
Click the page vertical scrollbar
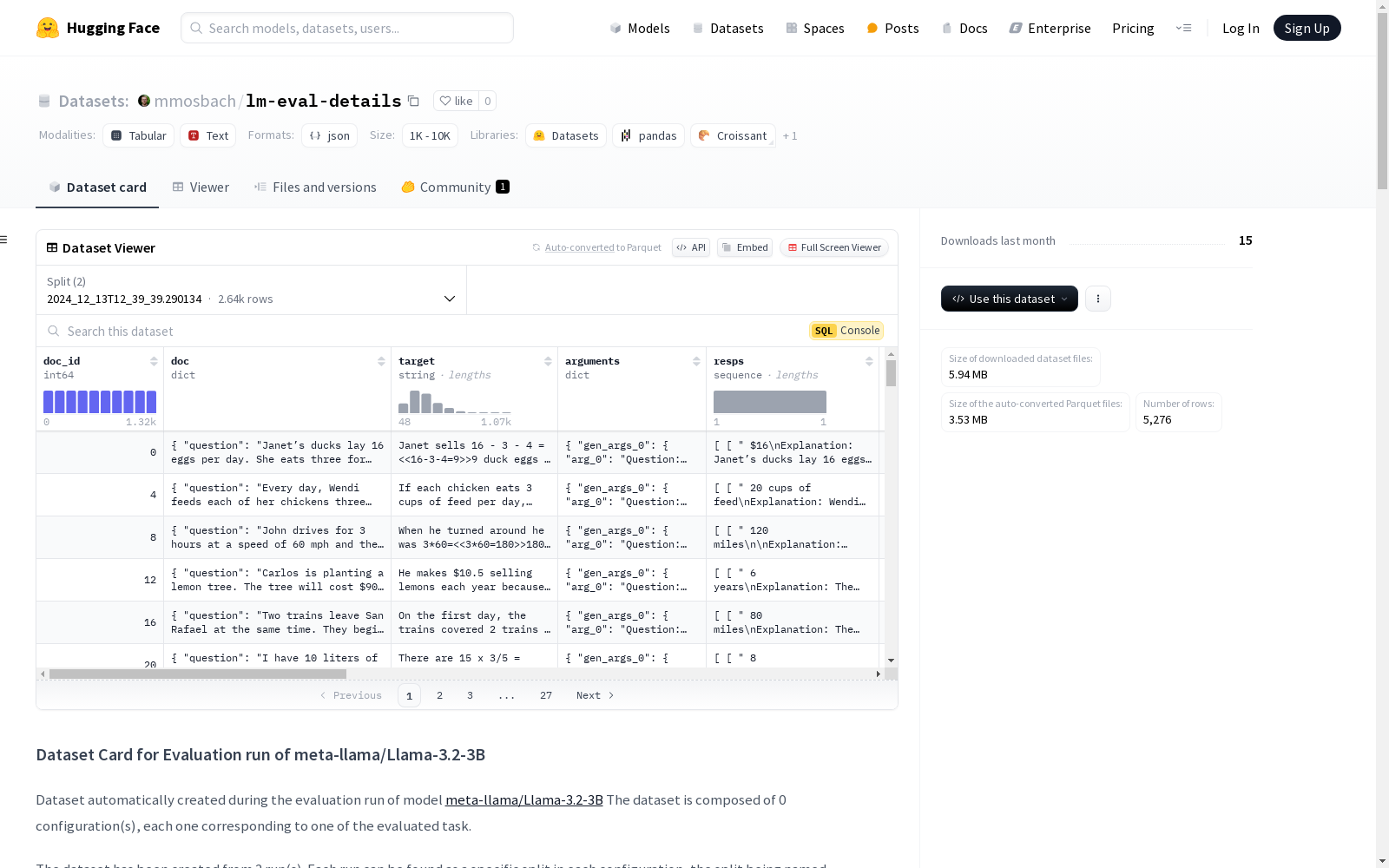(x=1382, y=100)
